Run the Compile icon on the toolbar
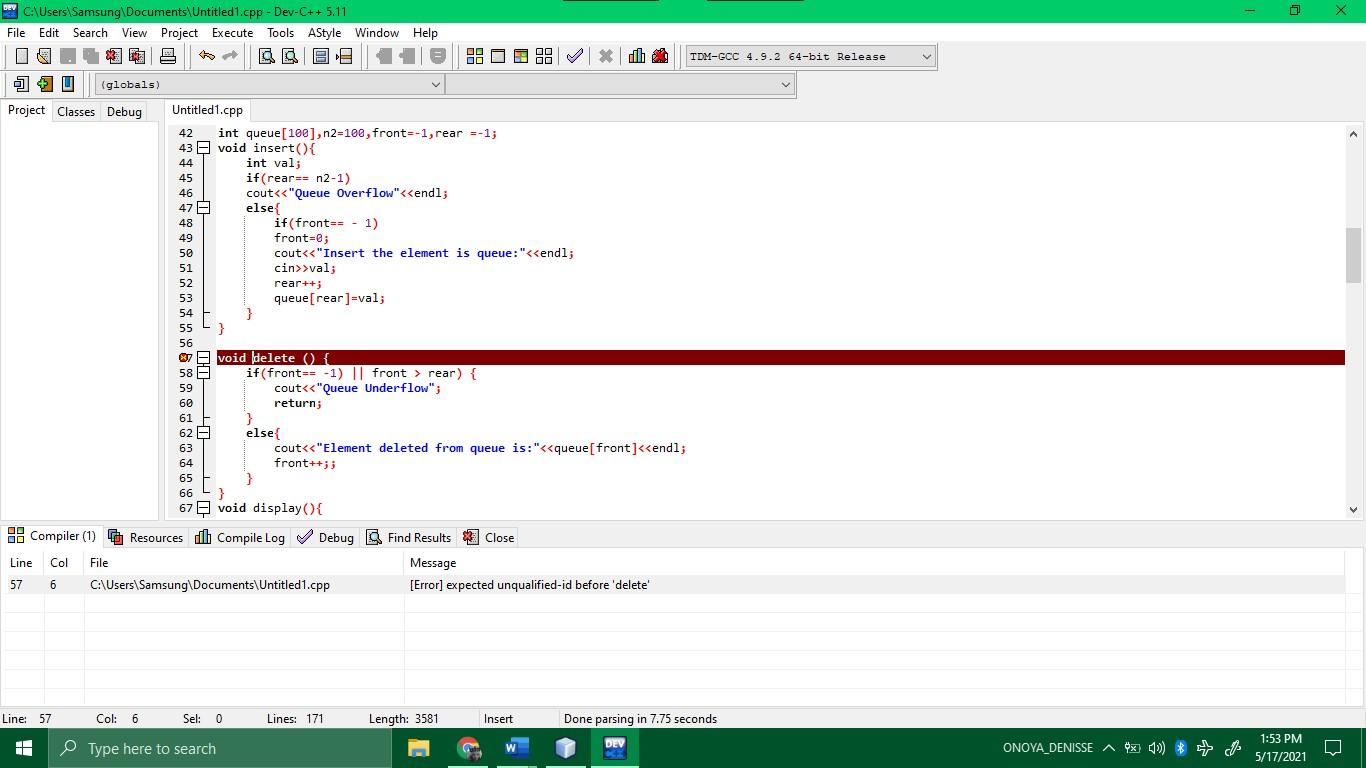Screen dimensions: 1366x768 click(x=474, y=56)
